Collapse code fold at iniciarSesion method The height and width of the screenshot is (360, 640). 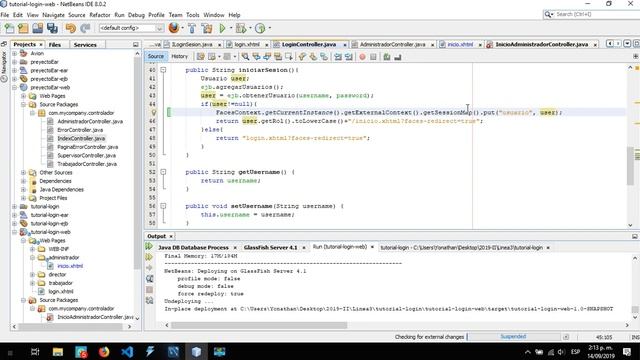(163, 70)
